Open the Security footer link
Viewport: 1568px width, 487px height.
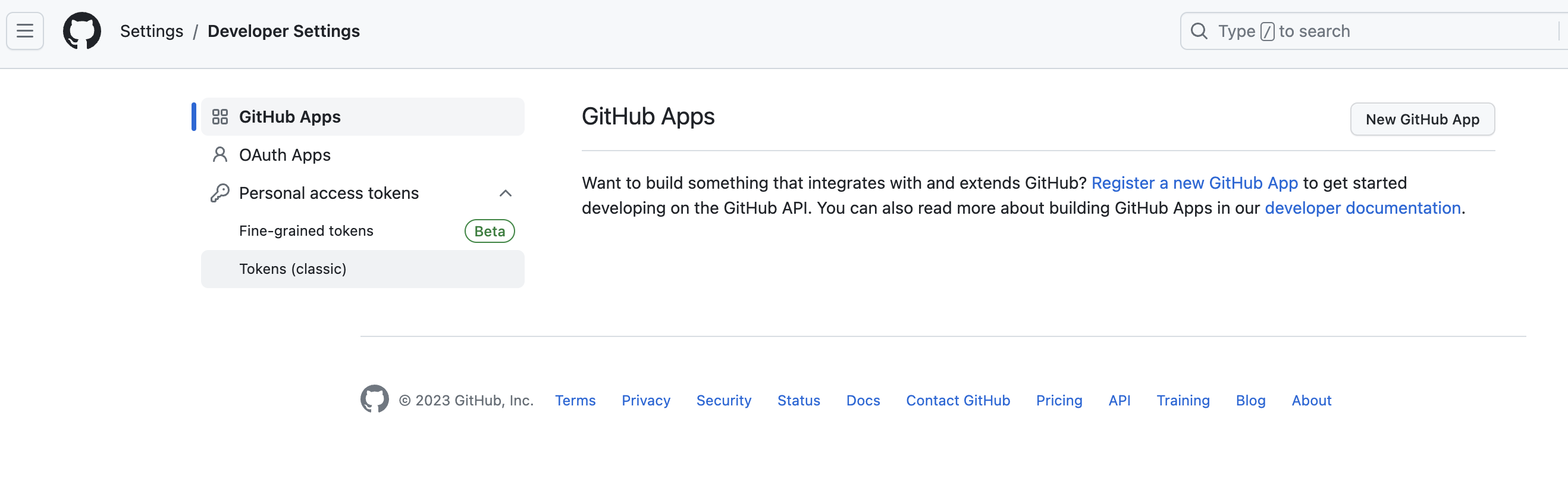point(724,401)
